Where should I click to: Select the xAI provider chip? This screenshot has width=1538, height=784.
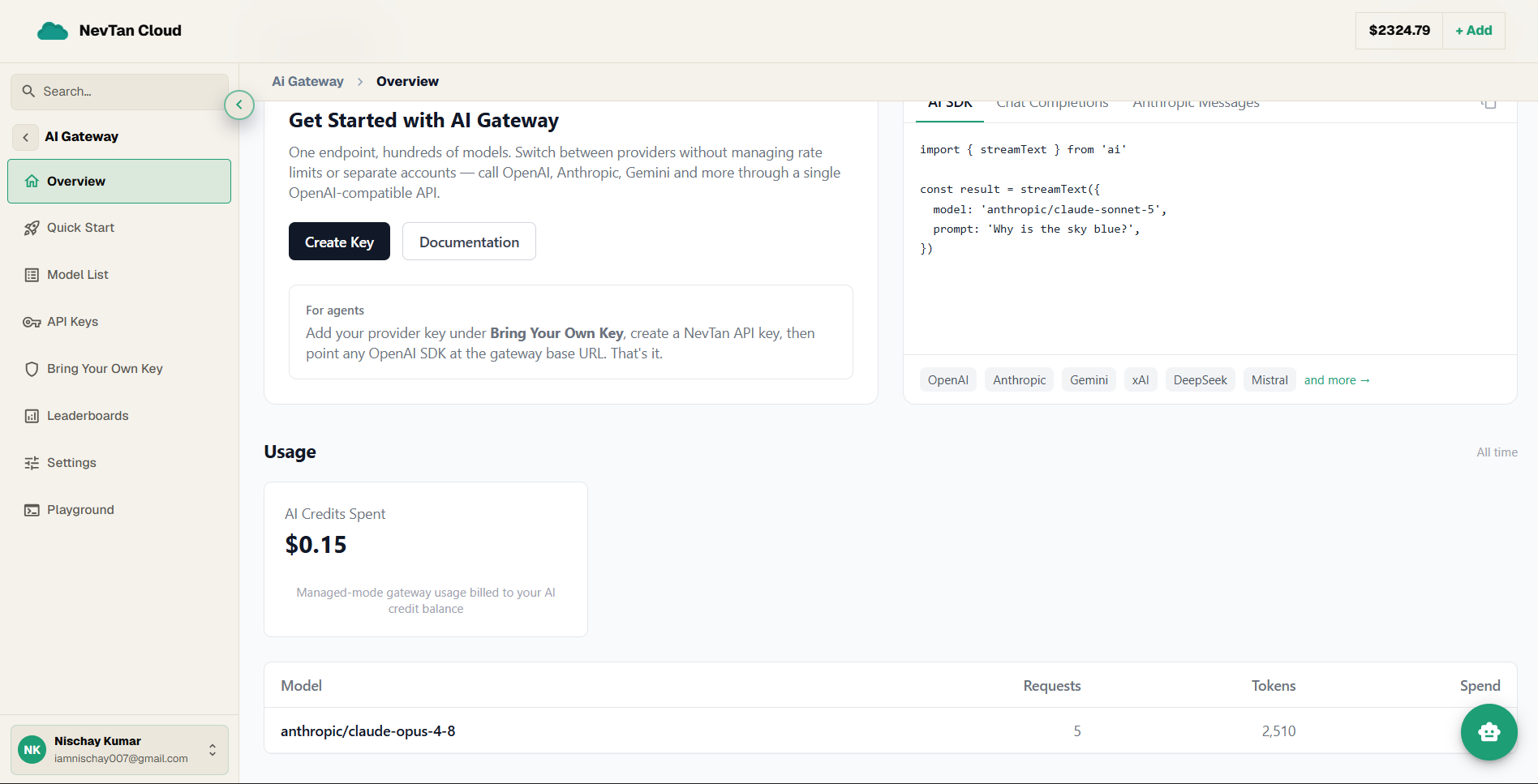1141,380
